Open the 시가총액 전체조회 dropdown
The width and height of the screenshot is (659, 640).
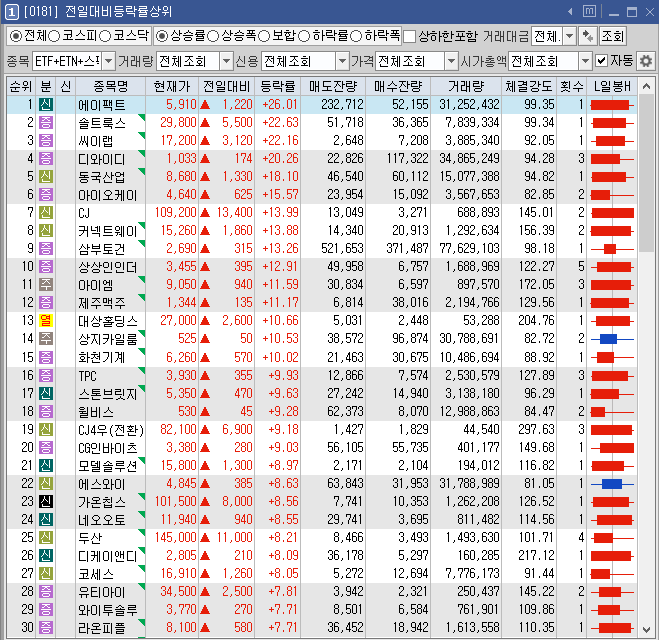pos(585,61)
